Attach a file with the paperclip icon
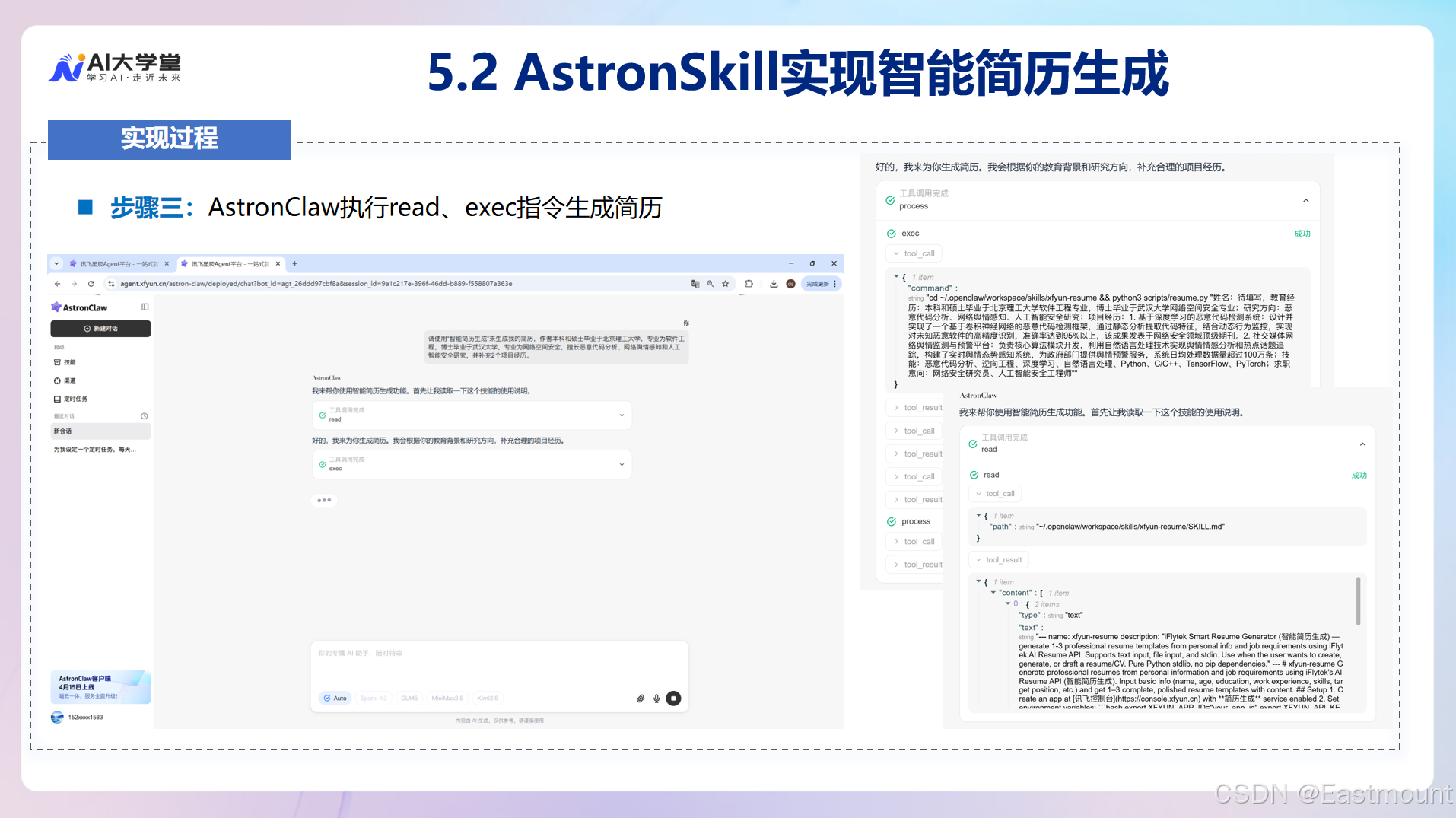 pos(641,699)
